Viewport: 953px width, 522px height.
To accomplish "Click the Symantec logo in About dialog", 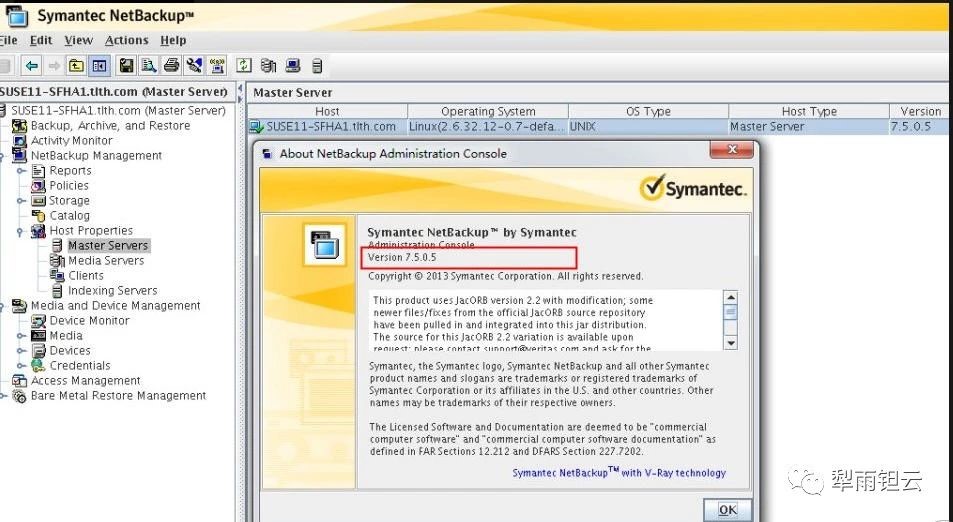I will click(693, 188).
